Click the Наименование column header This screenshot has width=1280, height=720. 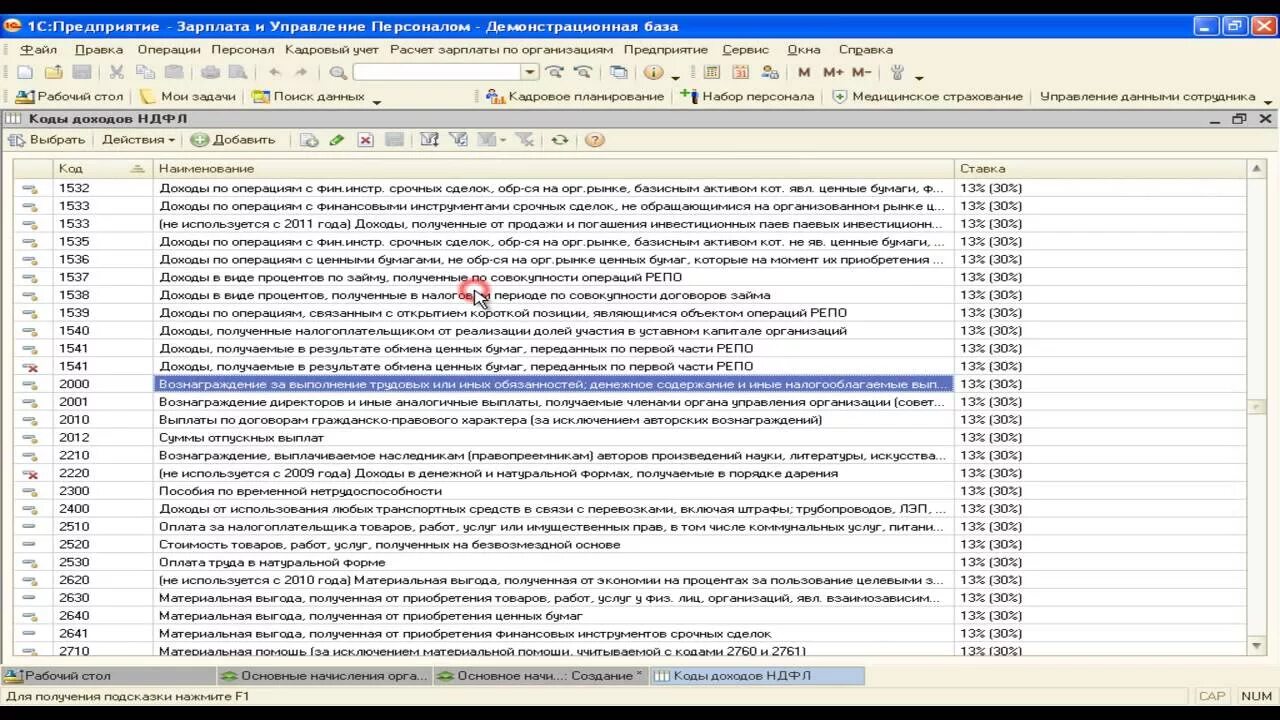553,168
